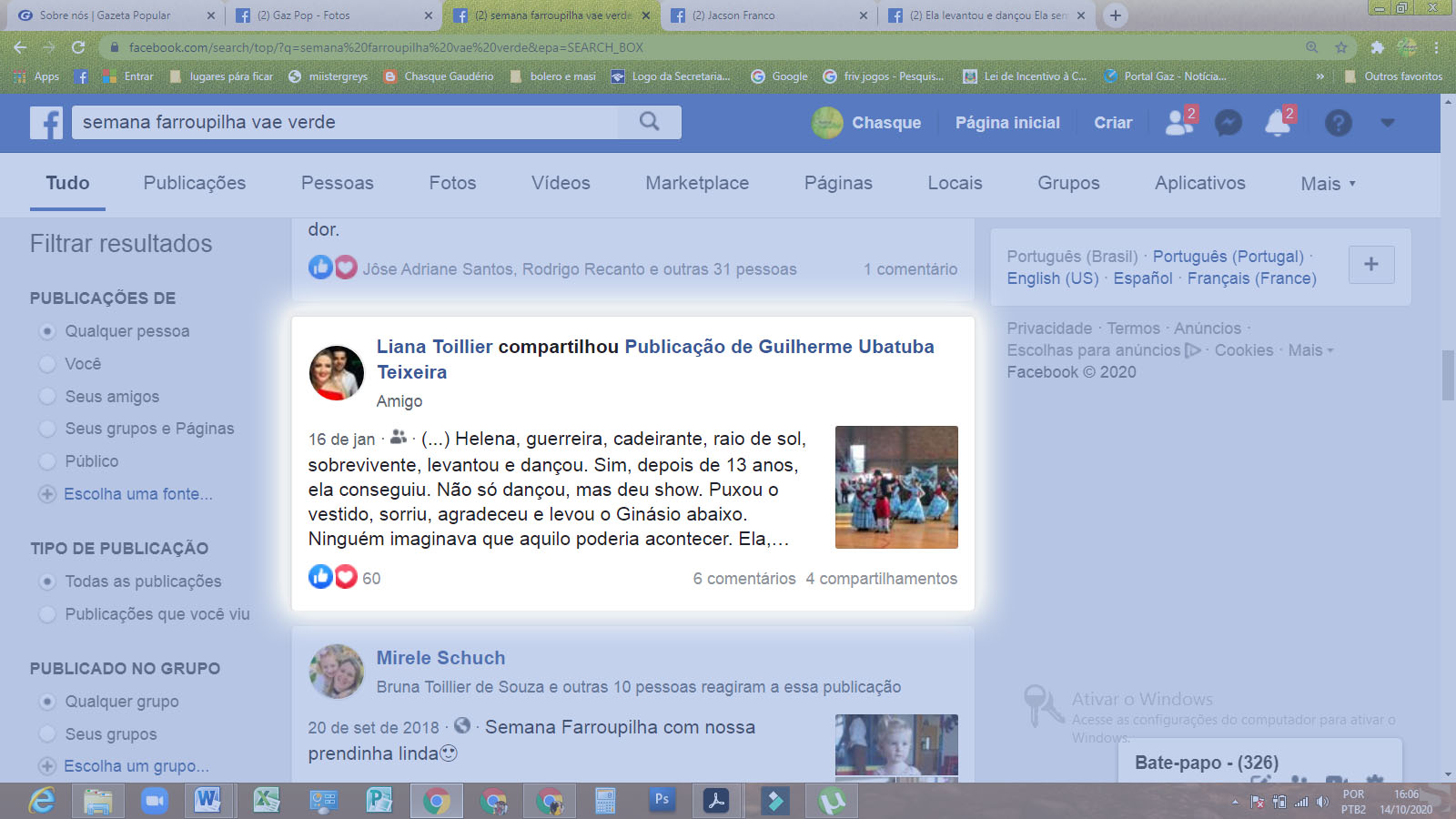
Task: Open the Apps bookmark shortcut
Action: (36, 76)
